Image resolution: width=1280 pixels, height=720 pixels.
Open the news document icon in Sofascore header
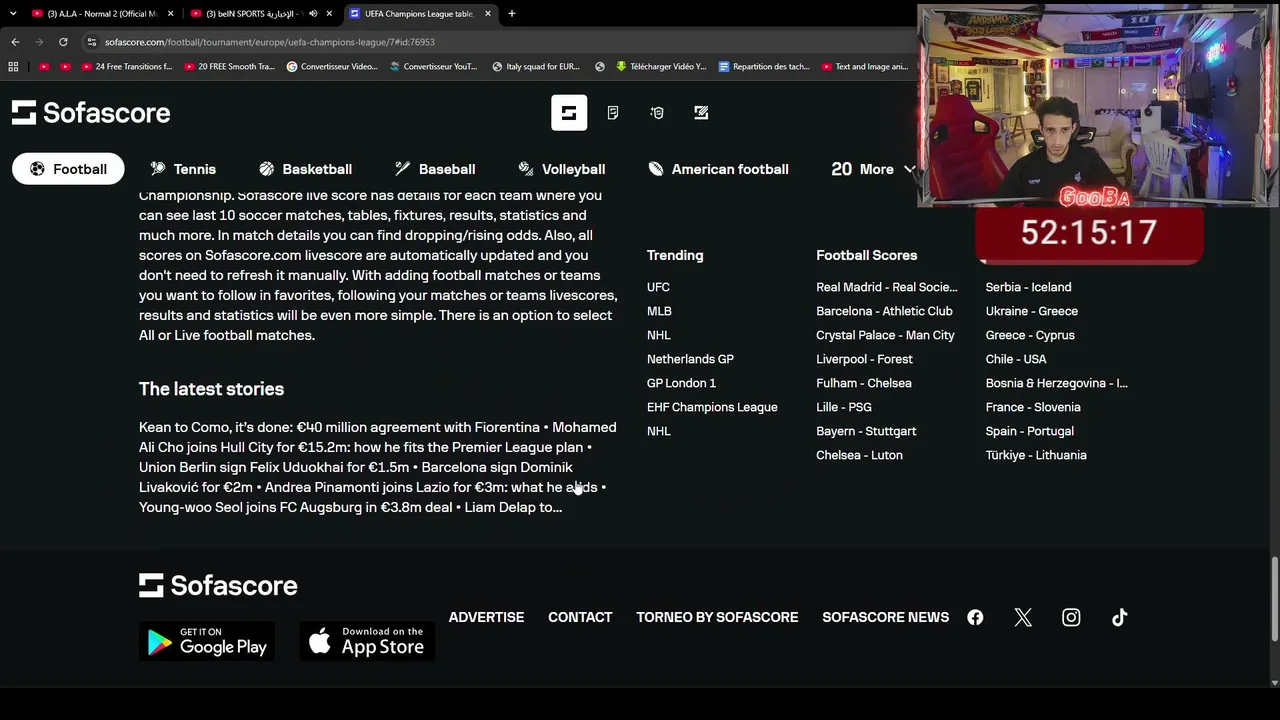pos(613,113)
